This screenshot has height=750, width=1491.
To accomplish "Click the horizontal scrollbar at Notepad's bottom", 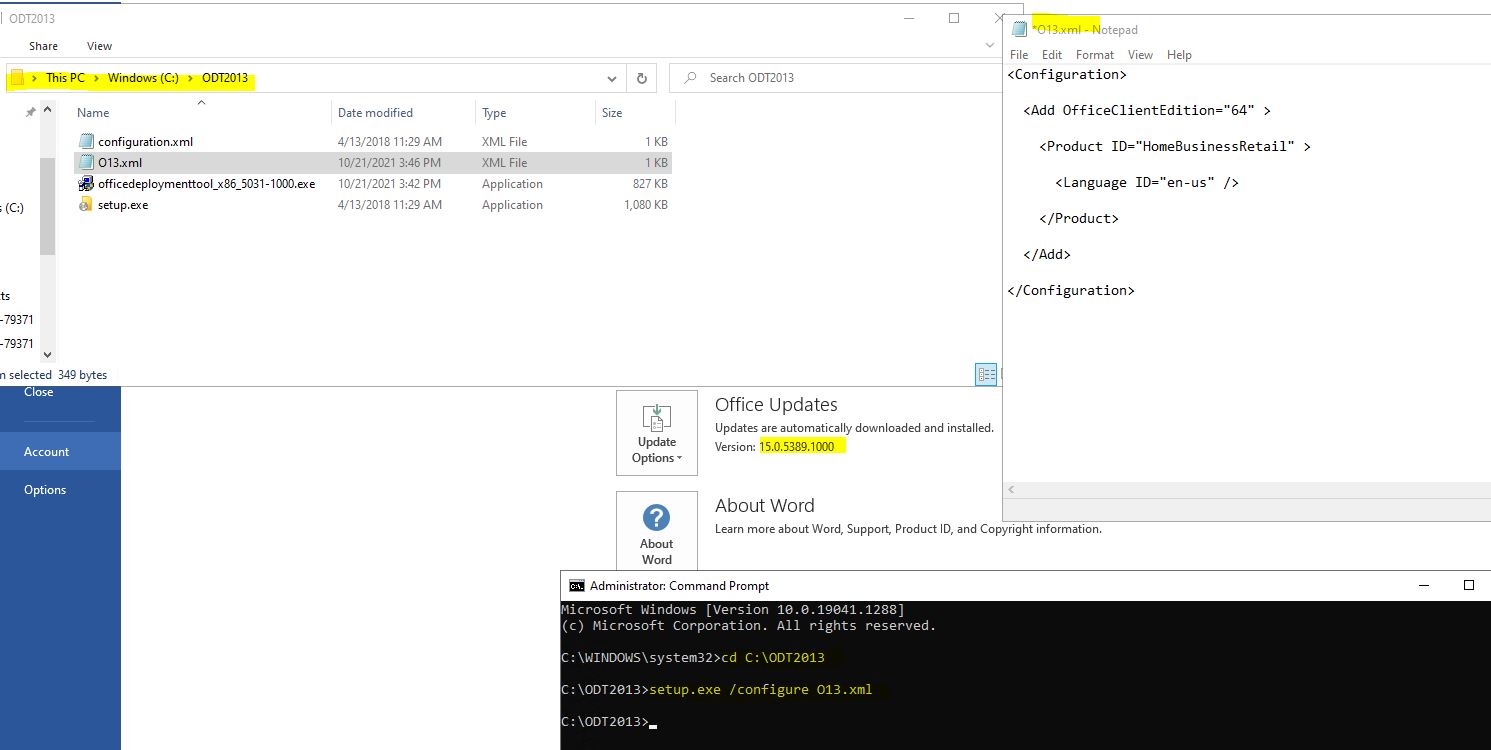I will click(1240, 489).
